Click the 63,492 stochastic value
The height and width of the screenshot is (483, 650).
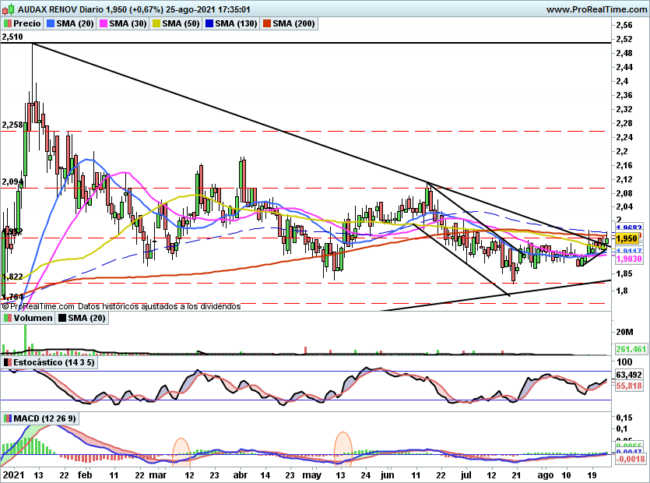click(629, 376)
